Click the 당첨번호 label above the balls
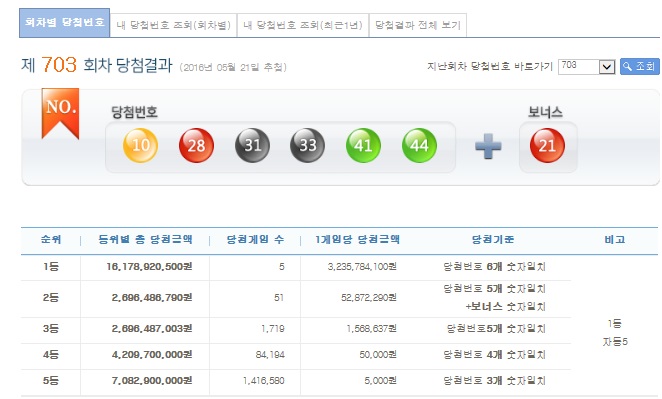 tap(134, 112)
